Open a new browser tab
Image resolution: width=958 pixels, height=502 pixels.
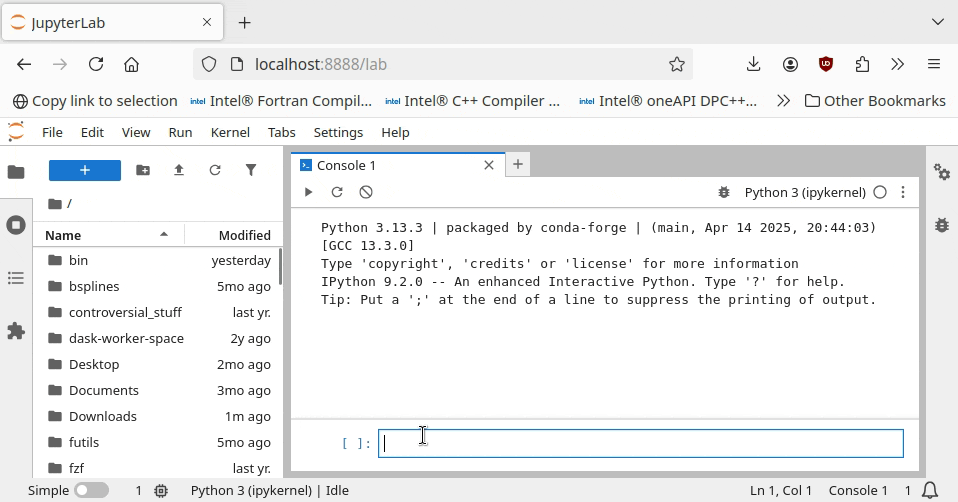[244, 23]
